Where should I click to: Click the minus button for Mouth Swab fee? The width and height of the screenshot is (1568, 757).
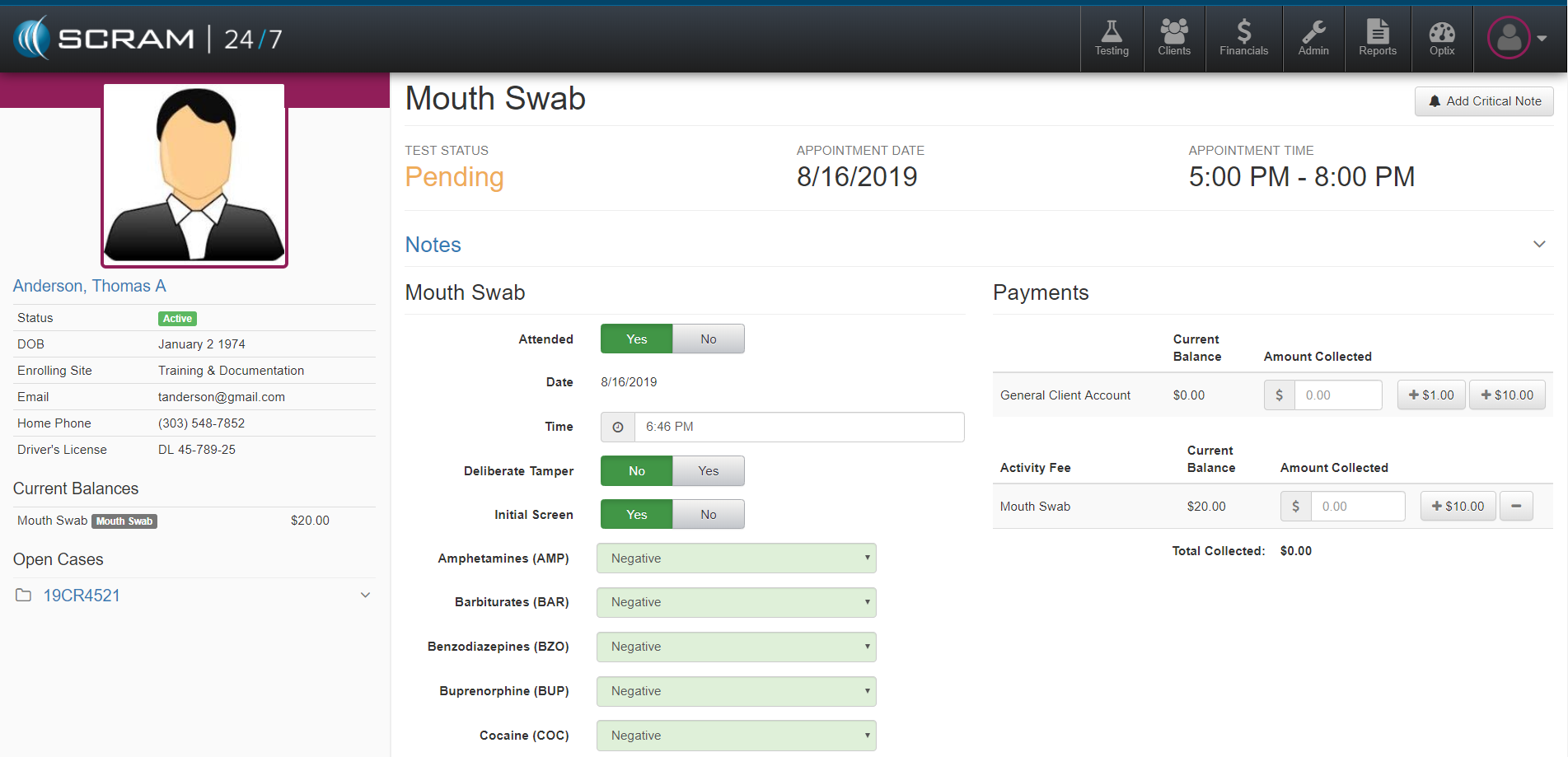[x=1515, y=507]
